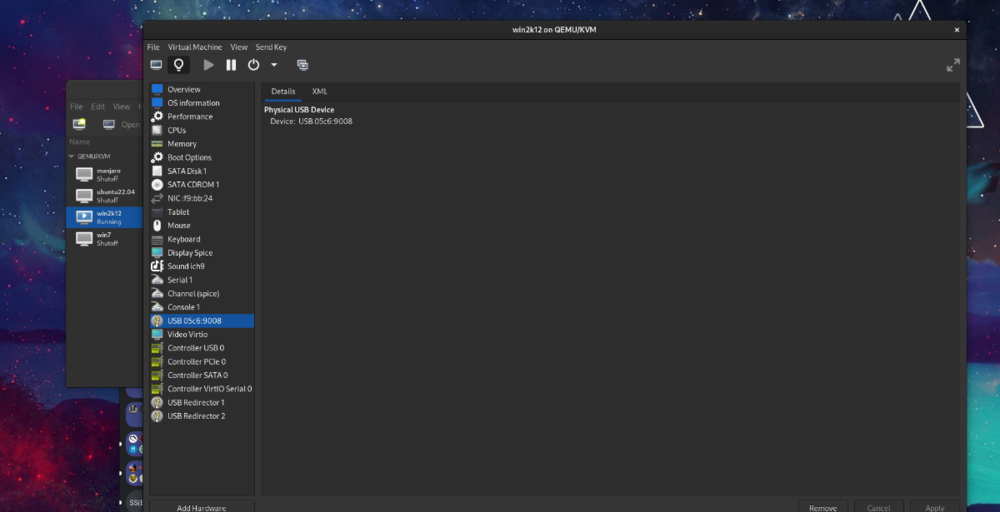This screenshot has height=512, width=1000.
Task: Select Controller PCIe 0
Action: coord(202,362)
